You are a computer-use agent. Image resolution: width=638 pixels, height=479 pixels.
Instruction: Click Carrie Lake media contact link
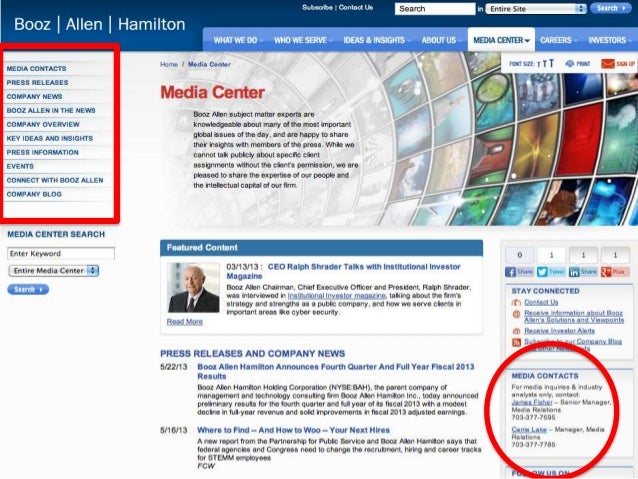529,430
